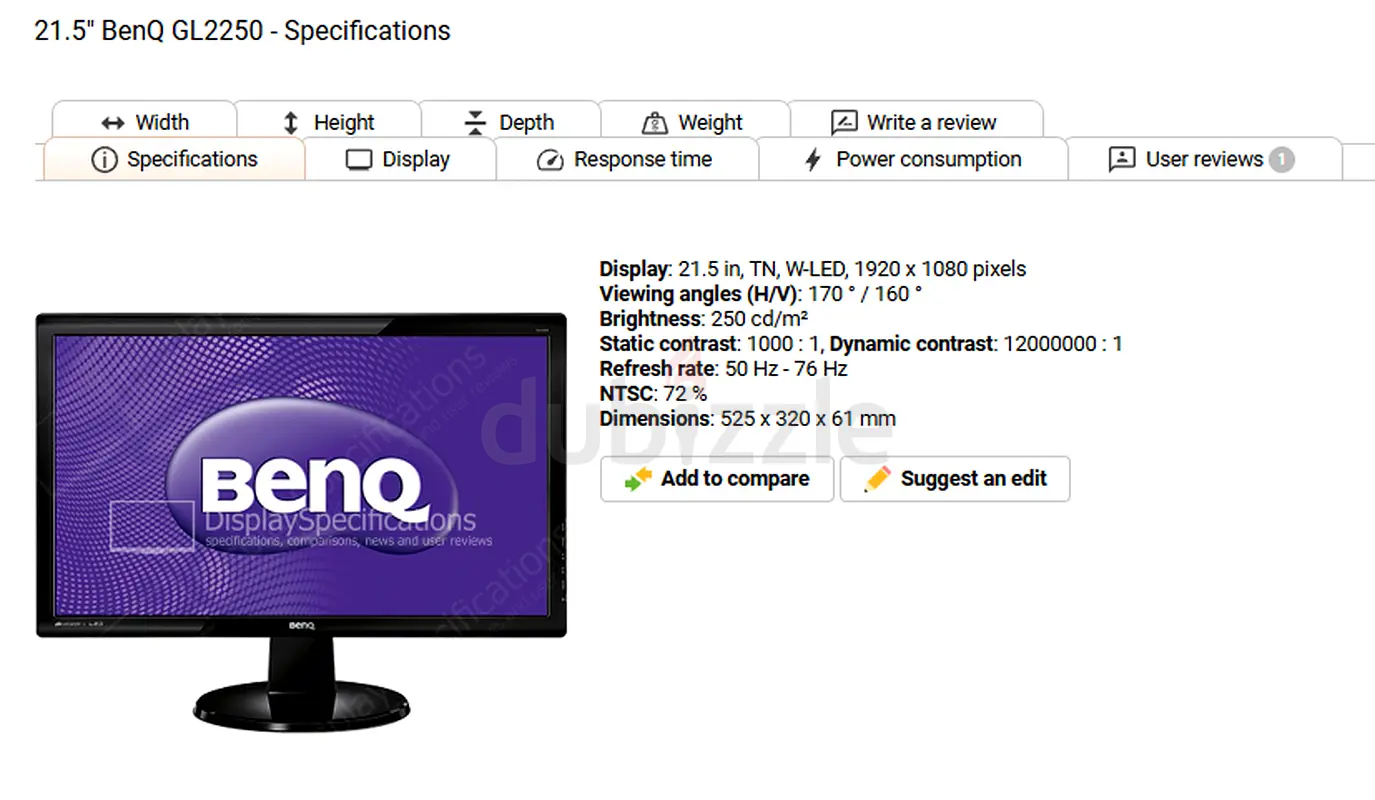
Task: Click the BenQ monitor product image
Action: 301,521
